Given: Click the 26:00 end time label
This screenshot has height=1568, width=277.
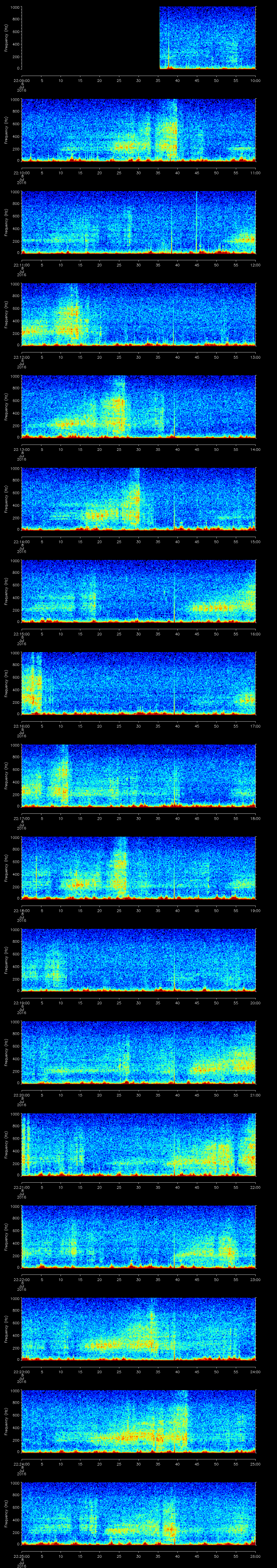Looking at the screenshot, I should 255,1556.
